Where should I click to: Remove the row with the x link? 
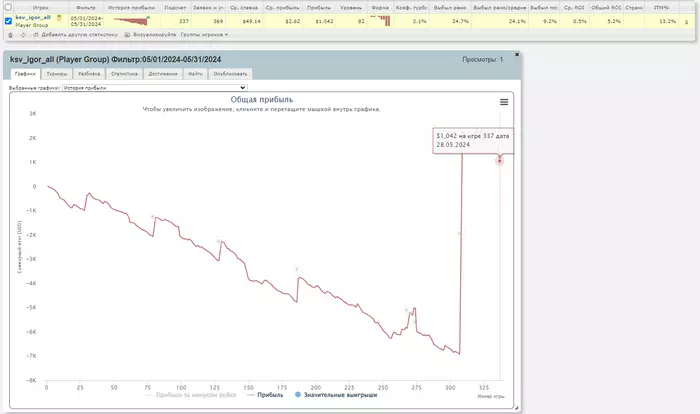(x=686, y=21)
